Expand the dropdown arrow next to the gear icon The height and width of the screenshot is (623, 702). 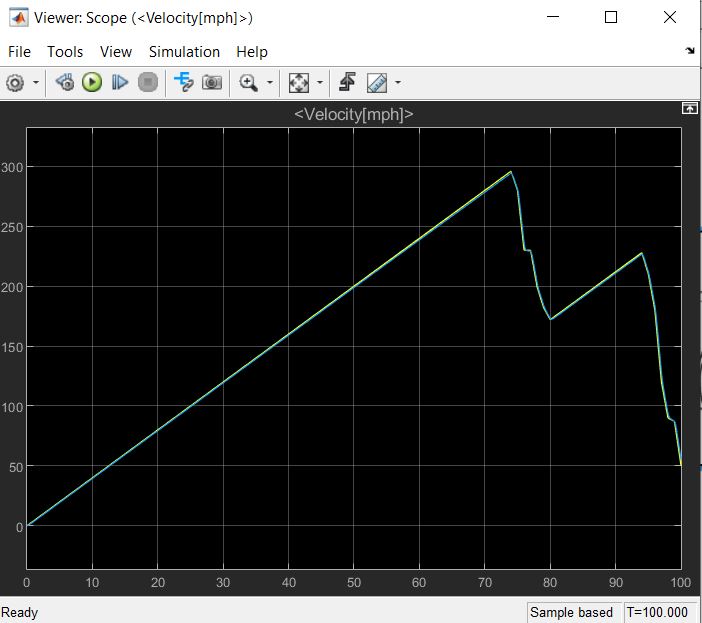(x=37, y=83)
